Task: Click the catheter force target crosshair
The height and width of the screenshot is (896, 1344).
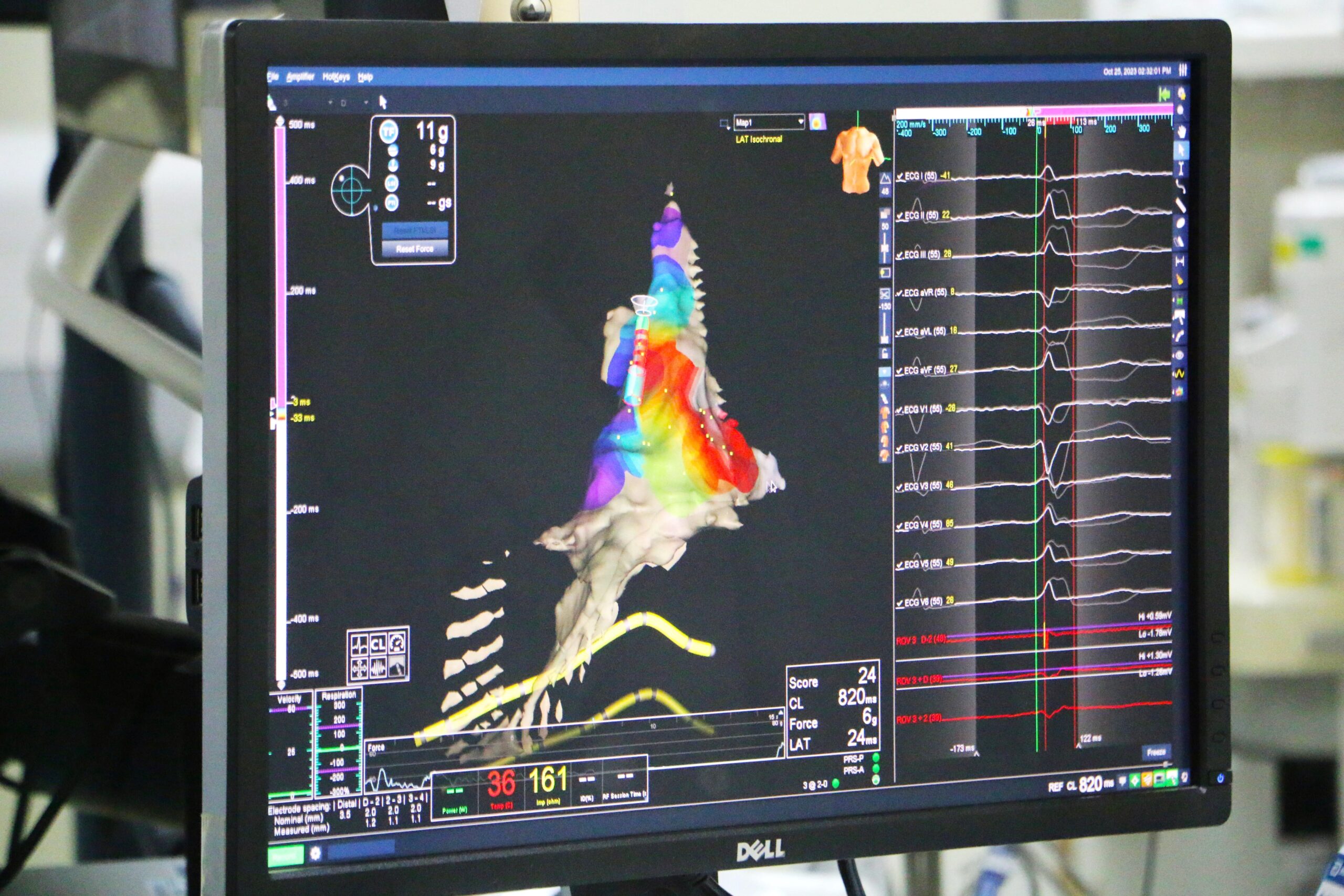Action: (351, 189)
